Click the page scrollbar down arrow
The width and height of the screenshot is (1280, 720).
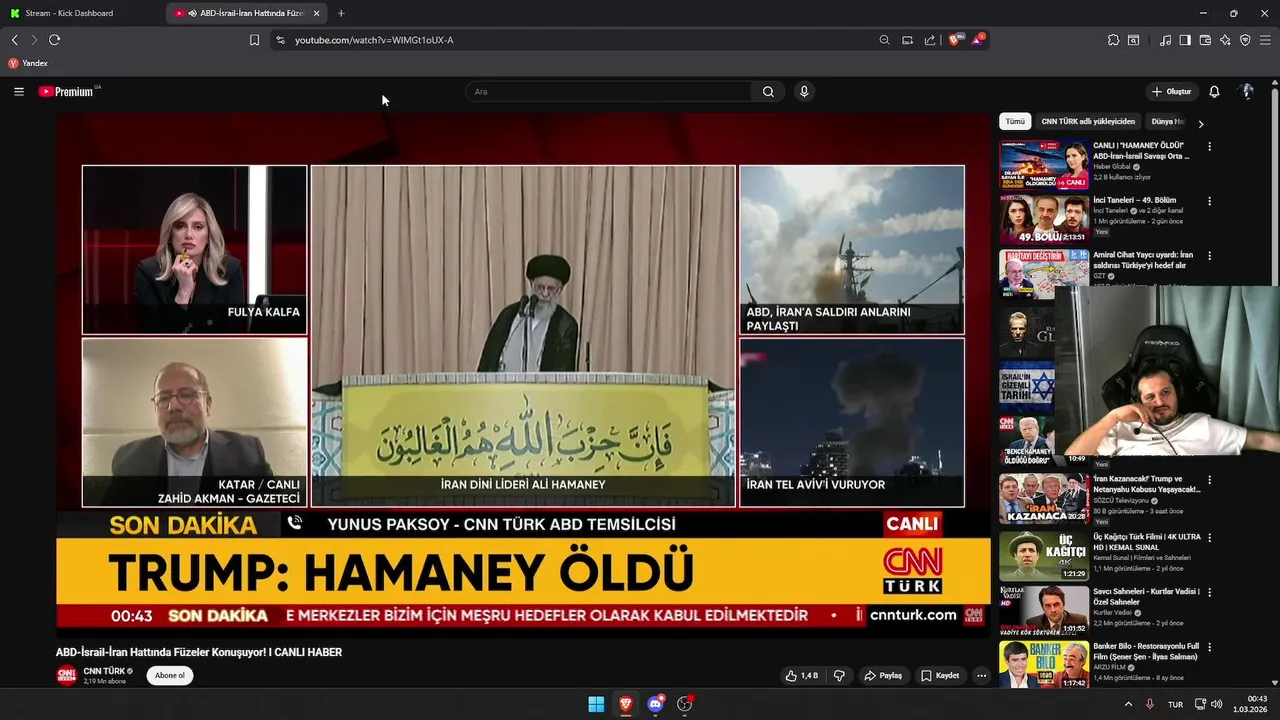click(1275, 683)
